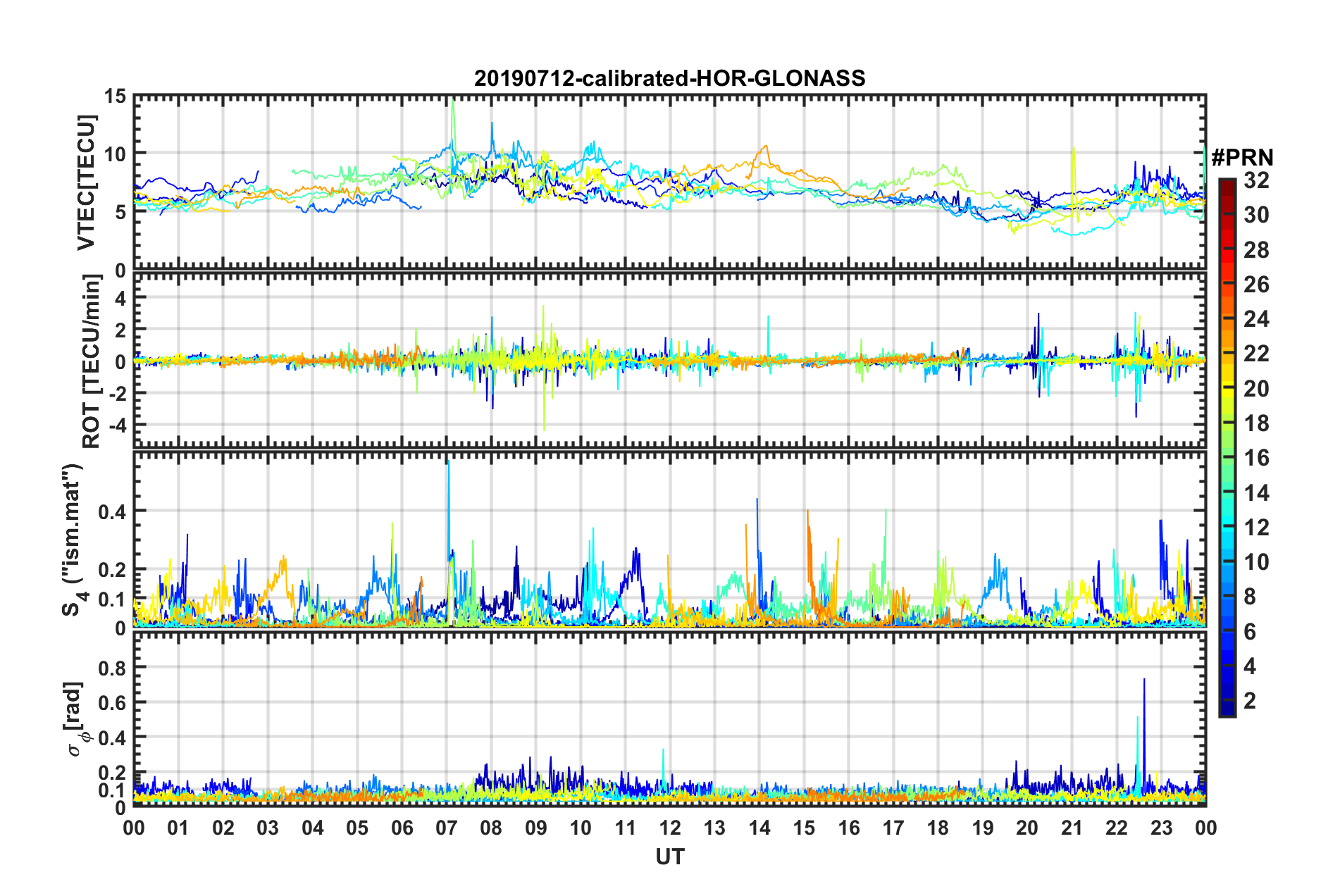Click sigma phi y-axis tick label 0.6
The image size is (1340, 896).
coord(112,702)
